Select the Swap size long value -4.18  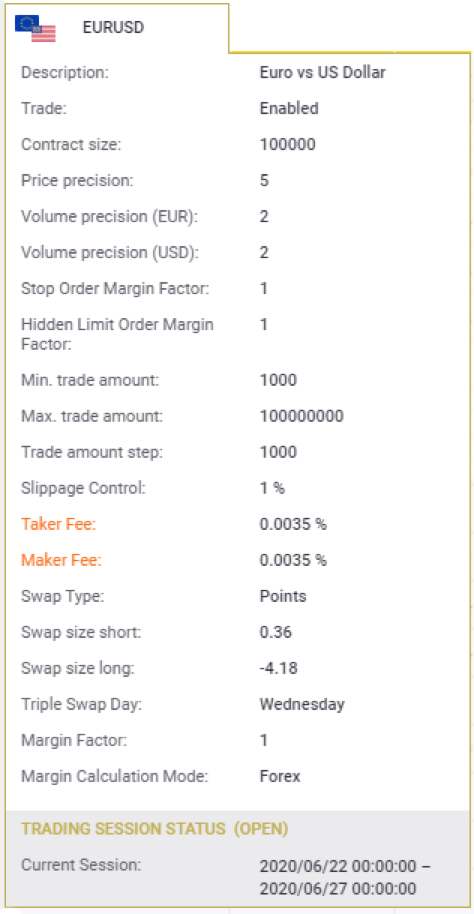point(278,668)
